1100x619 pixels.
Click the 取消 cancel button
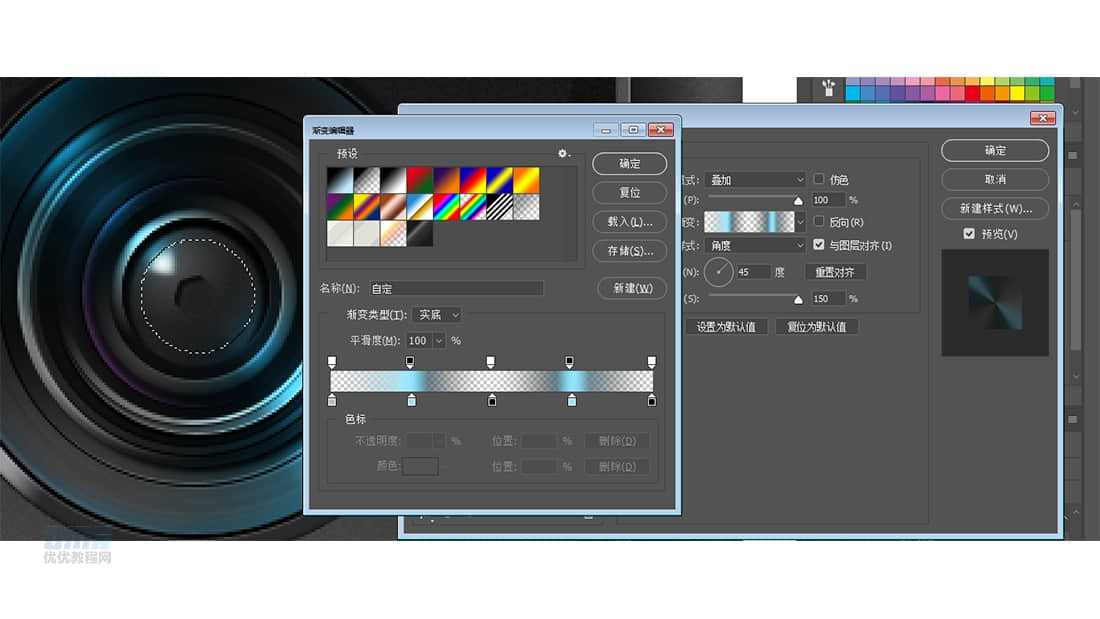coord(995,180)
